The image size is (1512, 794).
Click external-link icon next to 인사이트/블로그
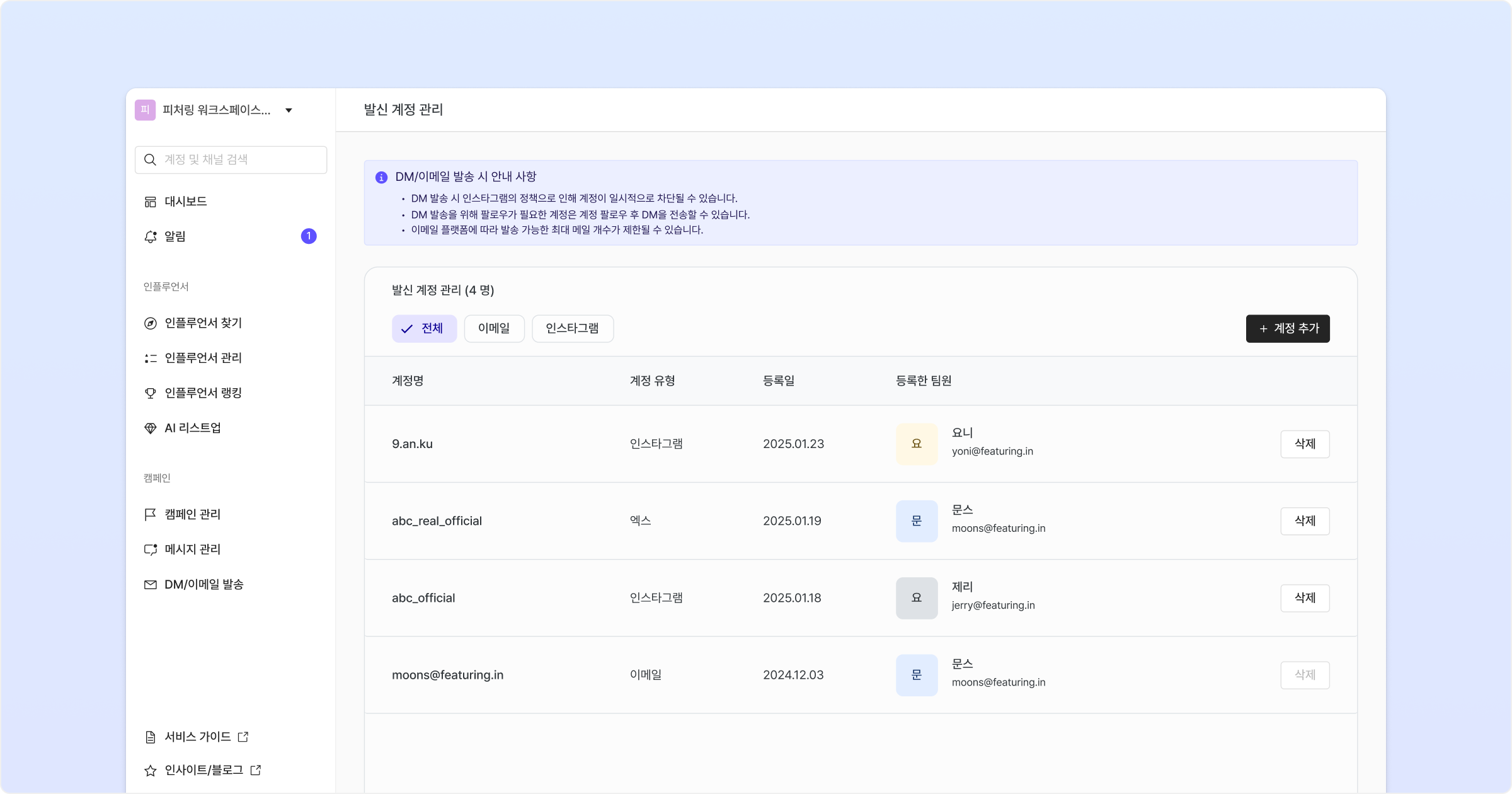coord(256,770)
